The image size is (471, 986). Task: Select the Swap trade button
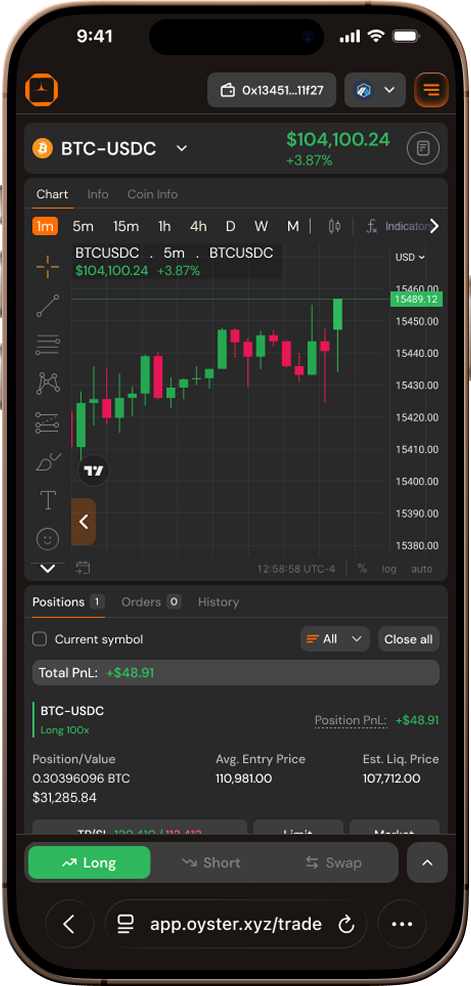[x=334, y=863]
